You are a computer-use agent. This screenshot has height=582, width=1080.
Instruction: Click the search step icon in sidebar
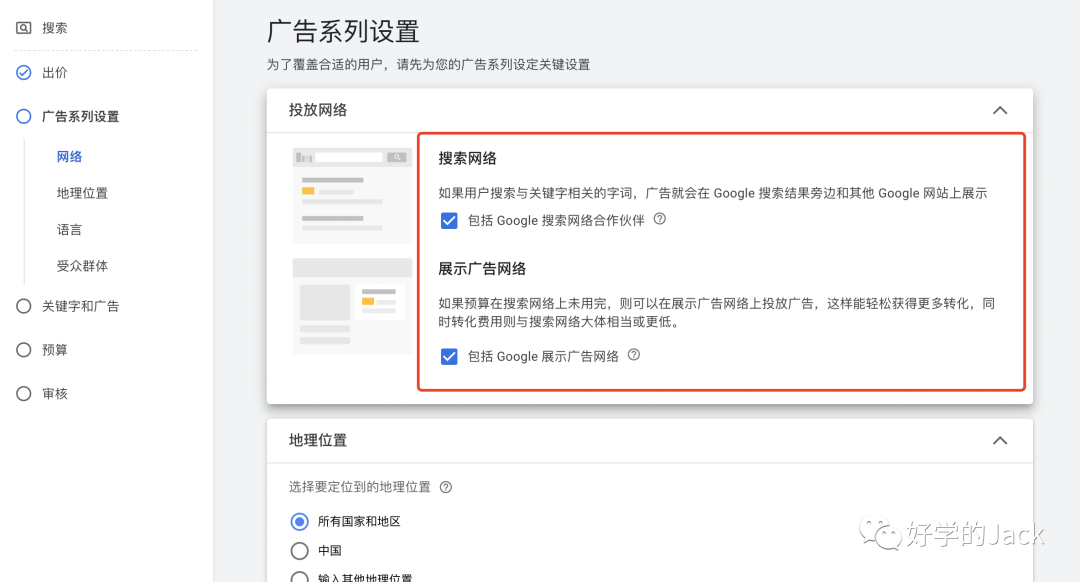pos(23,28)
